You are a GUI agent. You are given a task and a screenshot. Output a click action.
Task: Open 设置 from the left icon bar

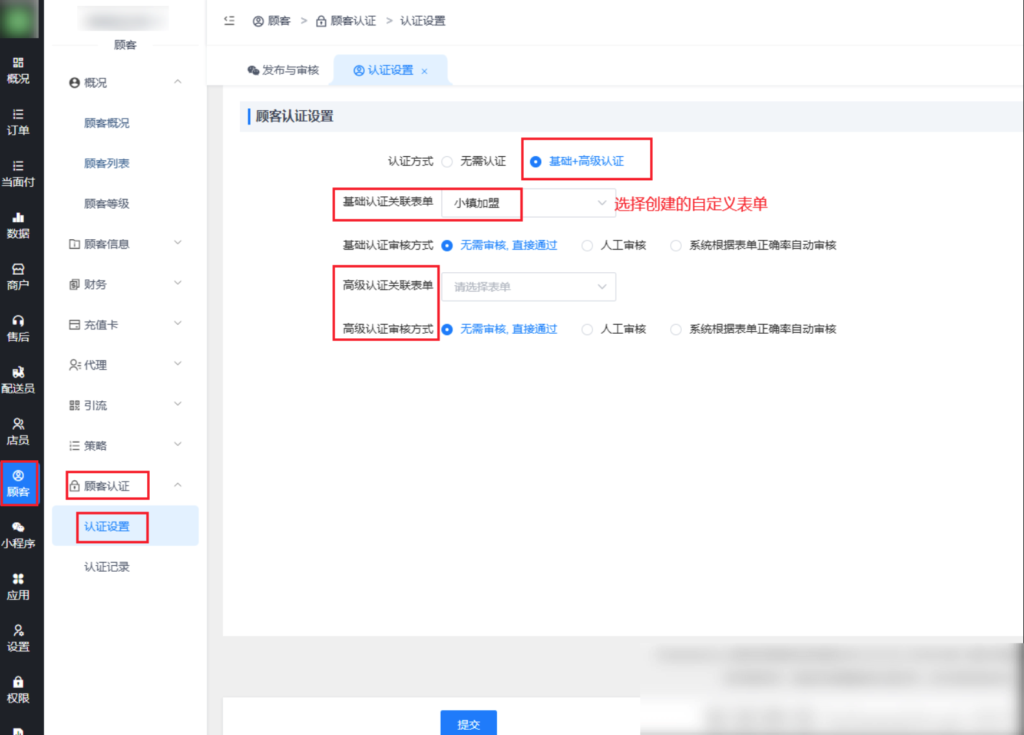click(20, 640)
